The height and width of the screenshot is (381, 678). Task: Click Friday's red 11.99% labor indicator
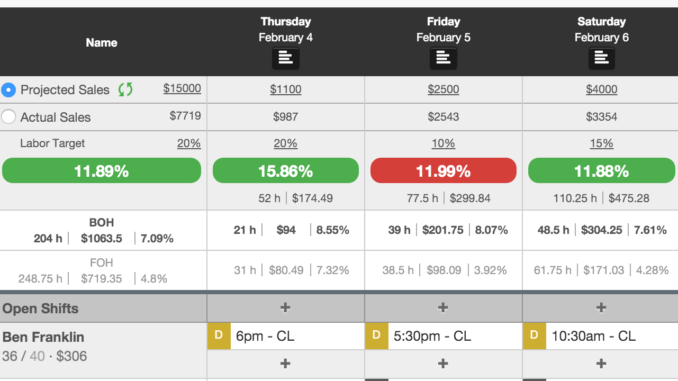[443, 170]
